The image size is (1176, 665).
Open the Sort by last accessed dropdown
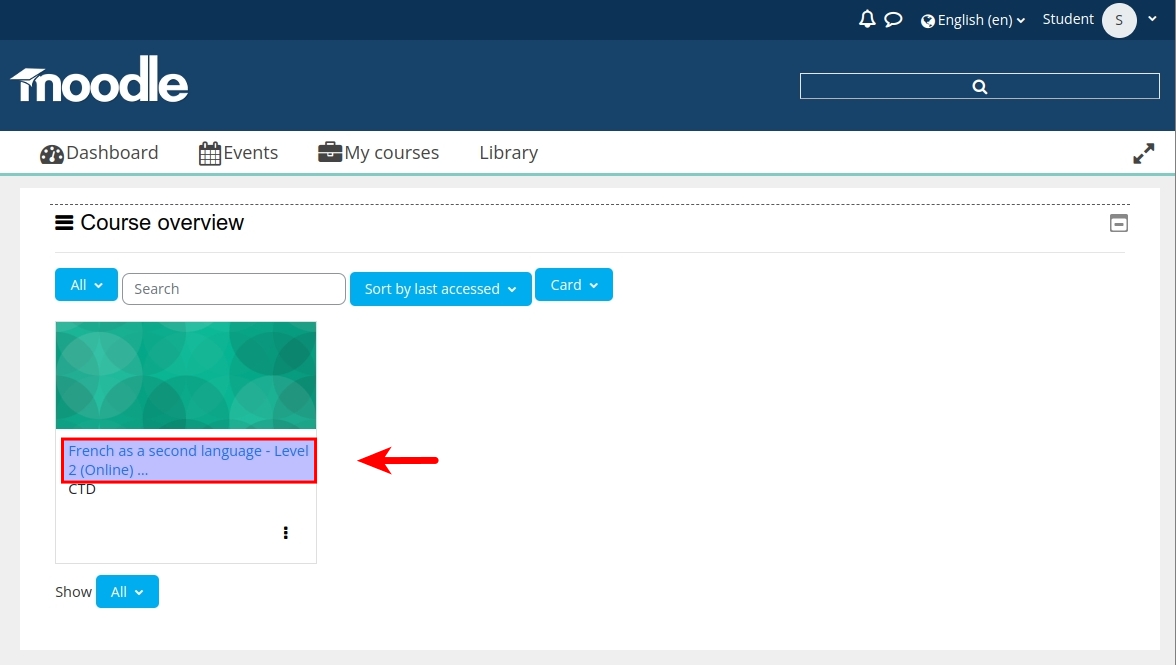pyautogui.click(x=440, y=289)
